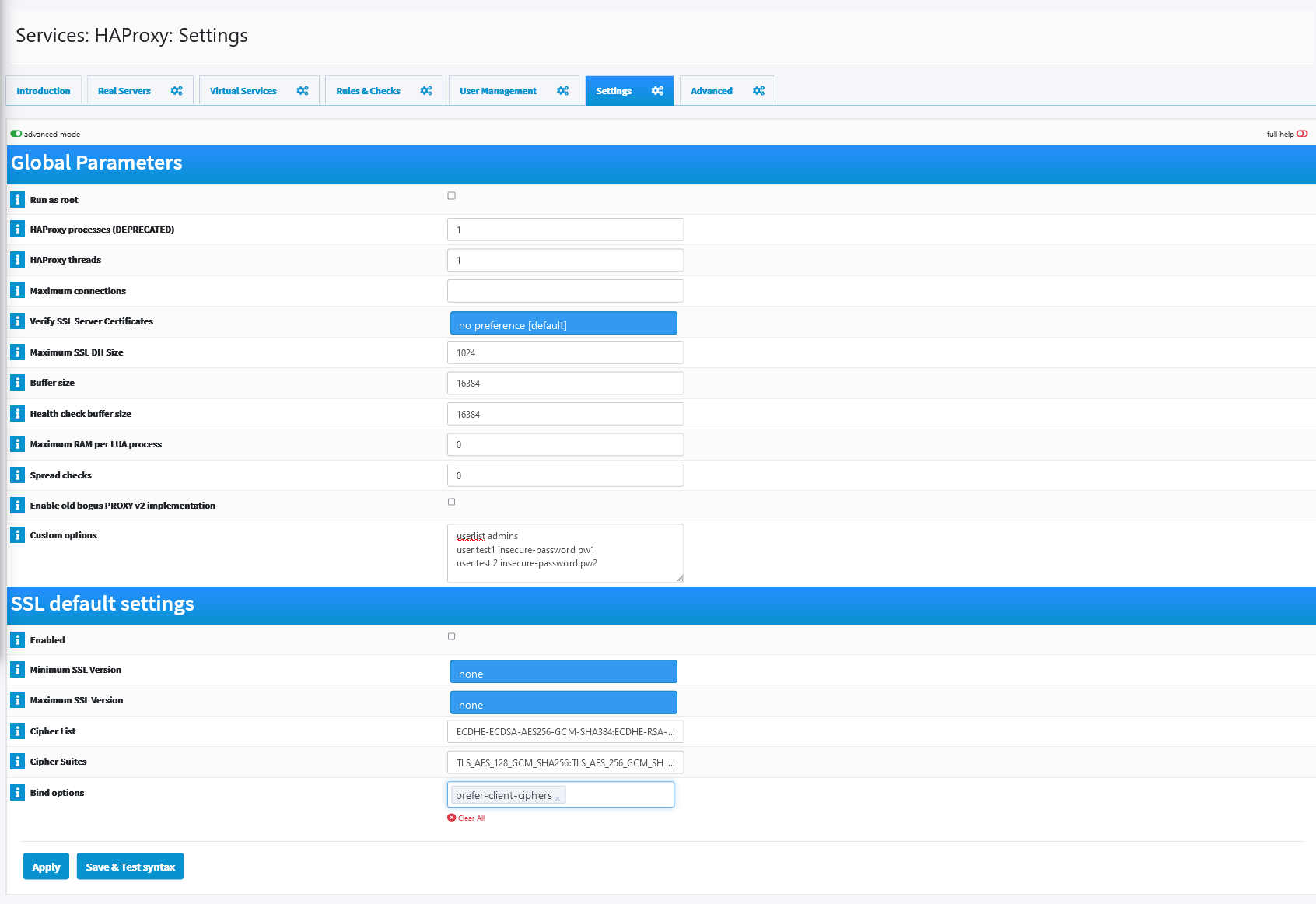Tick the SSL default settings Enabled checkbox
The image size is (1316, 904).
(x=451, y=636)
